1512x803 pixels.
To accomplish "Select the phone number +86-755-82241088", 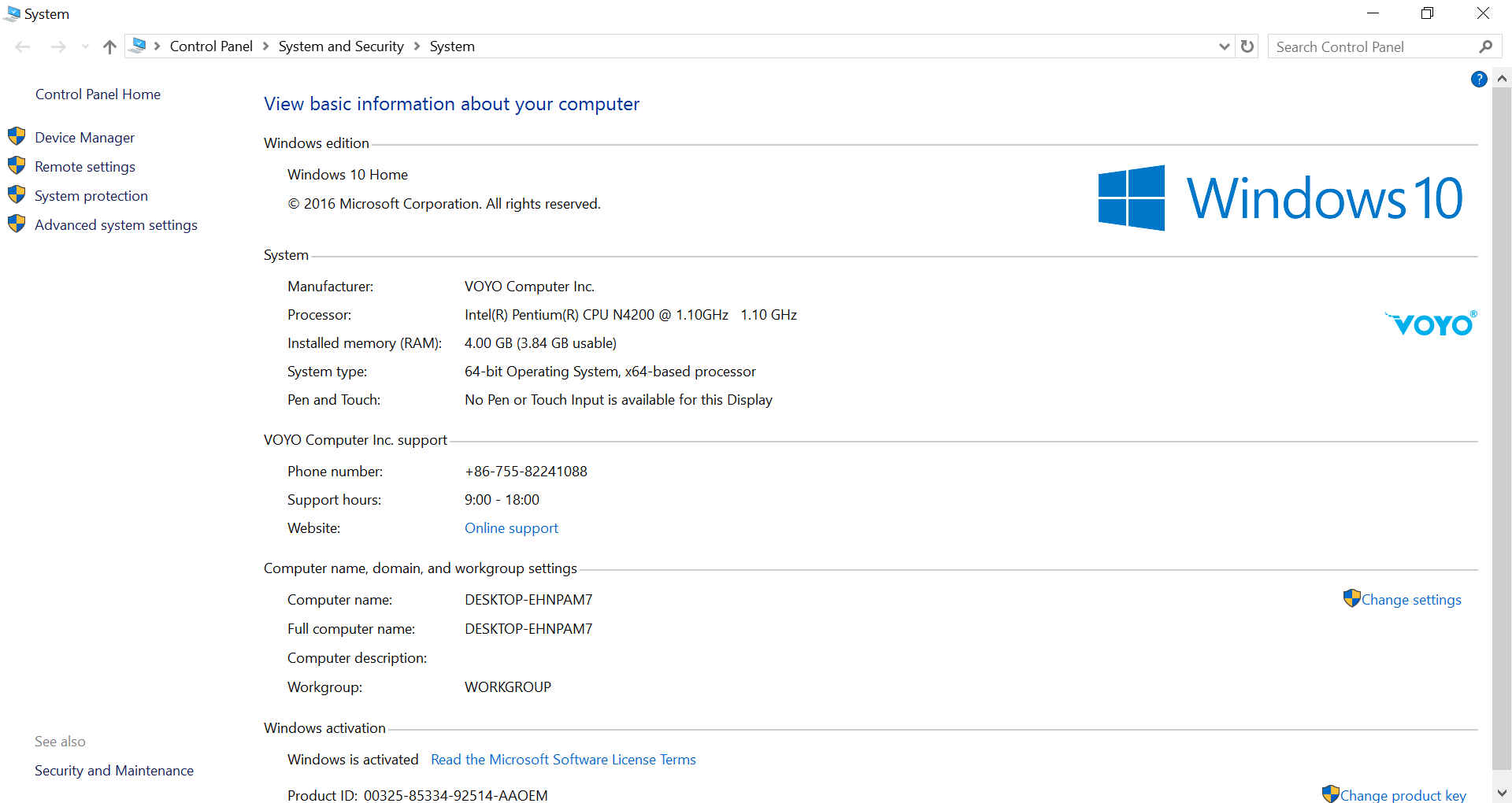I will [x=526, y=472].
